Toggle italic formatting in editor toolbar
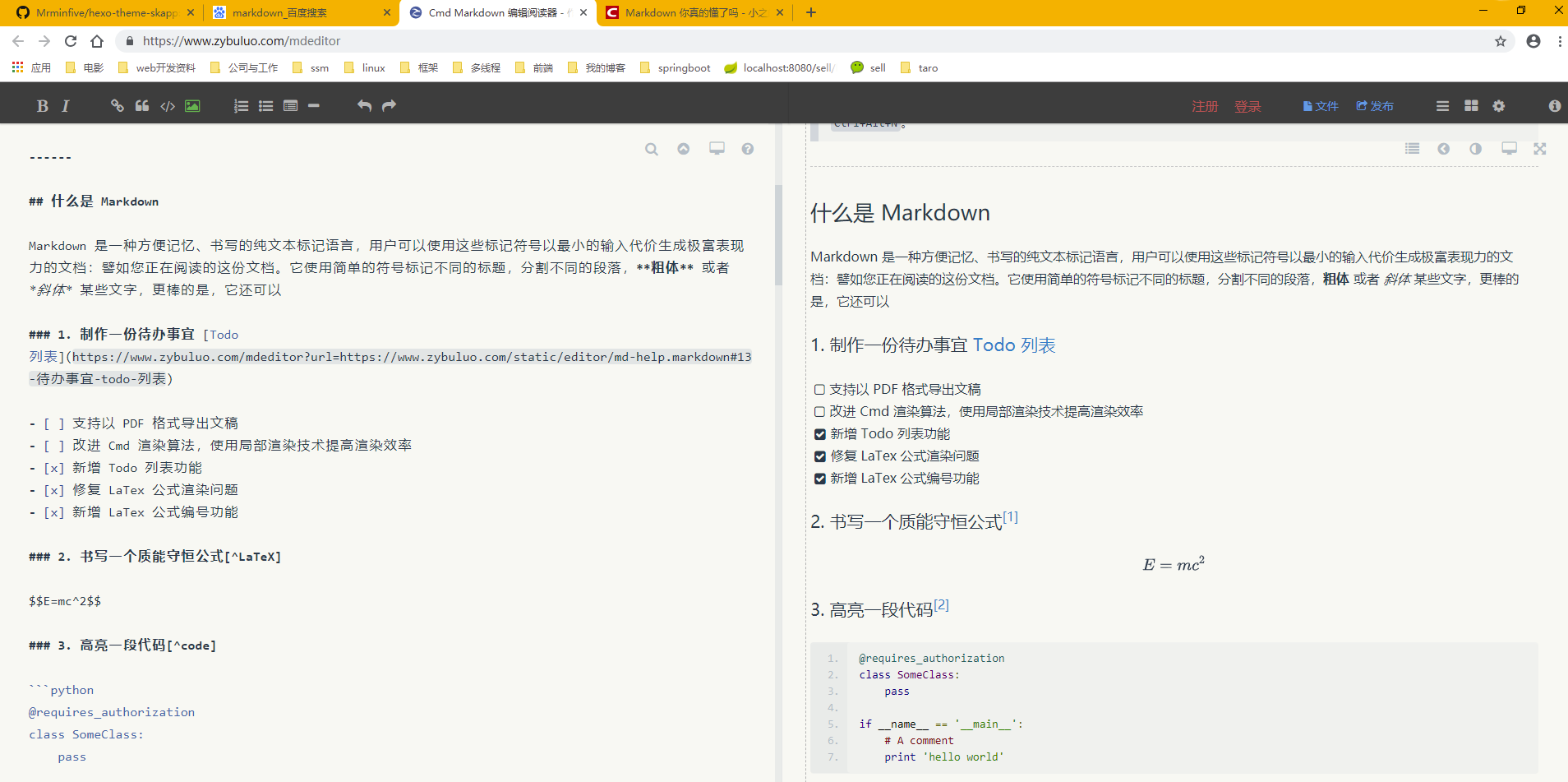 [x=66, y=106]
